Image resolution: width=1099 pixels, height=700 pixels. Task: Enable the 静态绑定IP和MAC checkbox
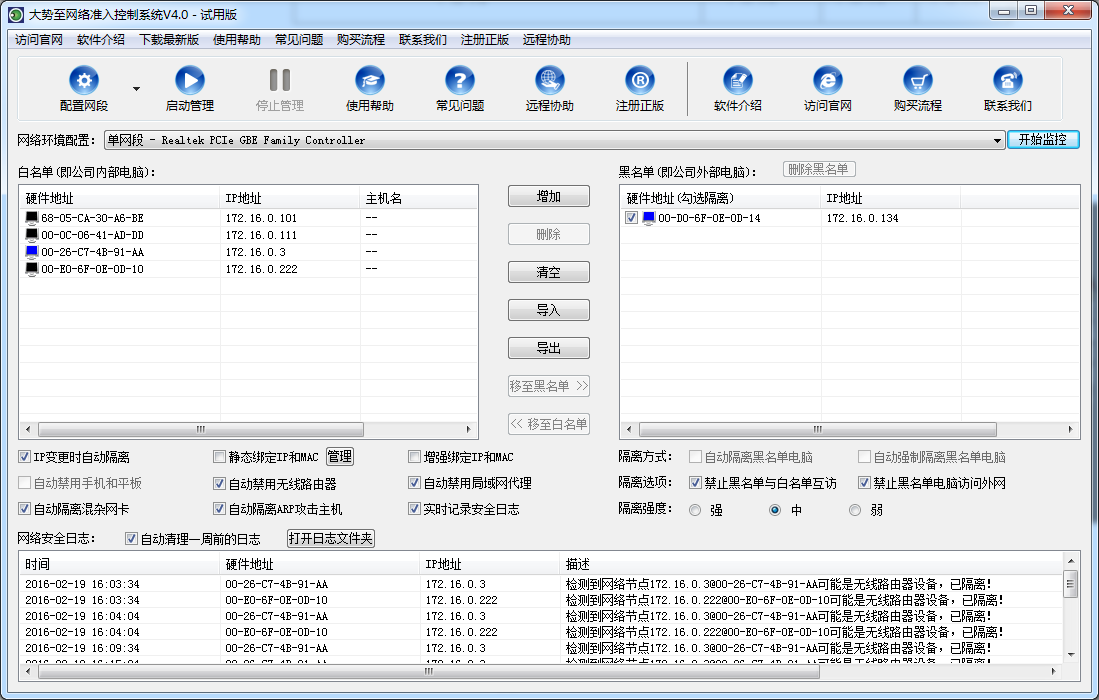220,457
